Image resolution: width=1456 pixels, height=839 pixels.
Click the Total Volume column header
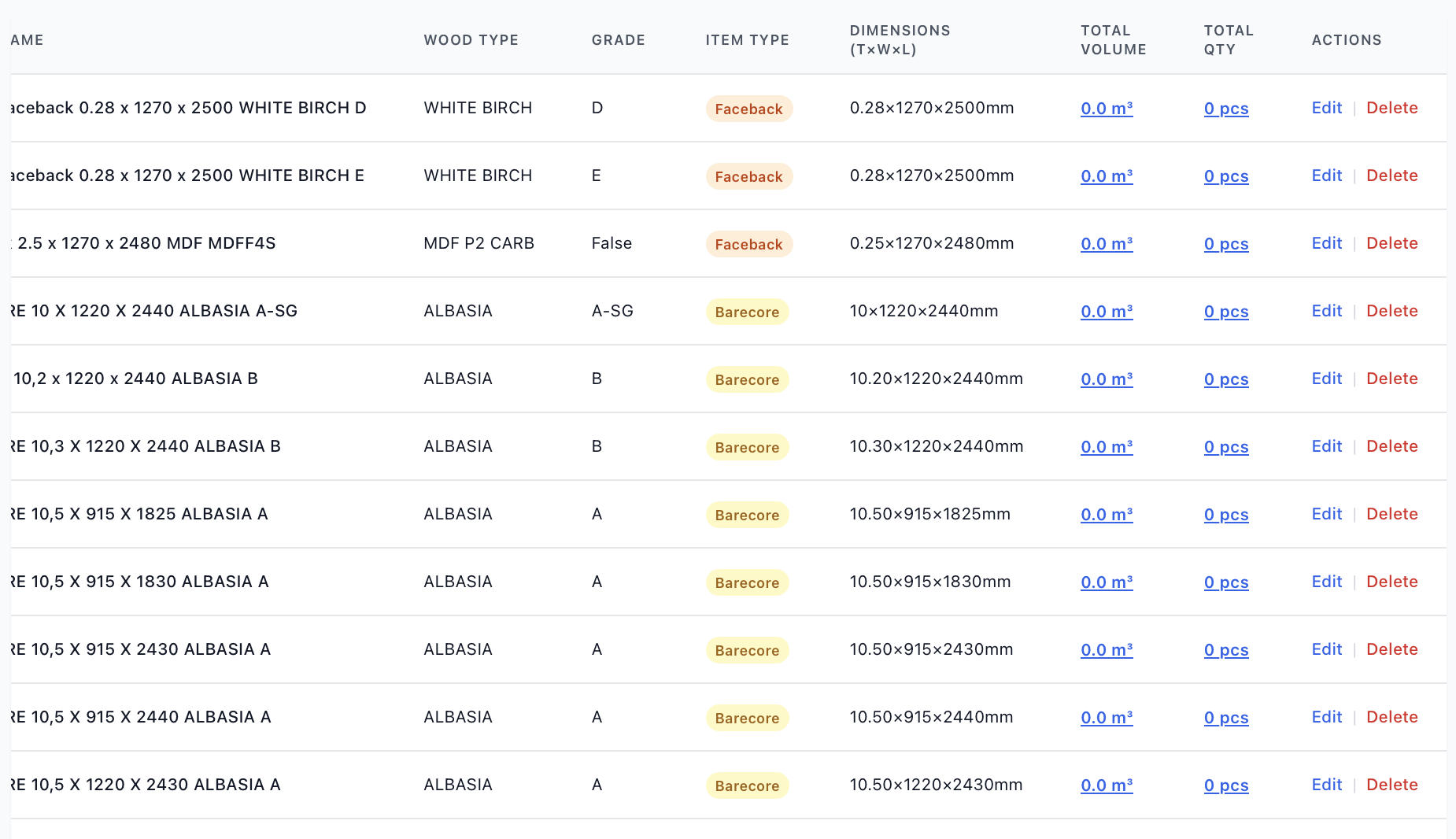1113,40
